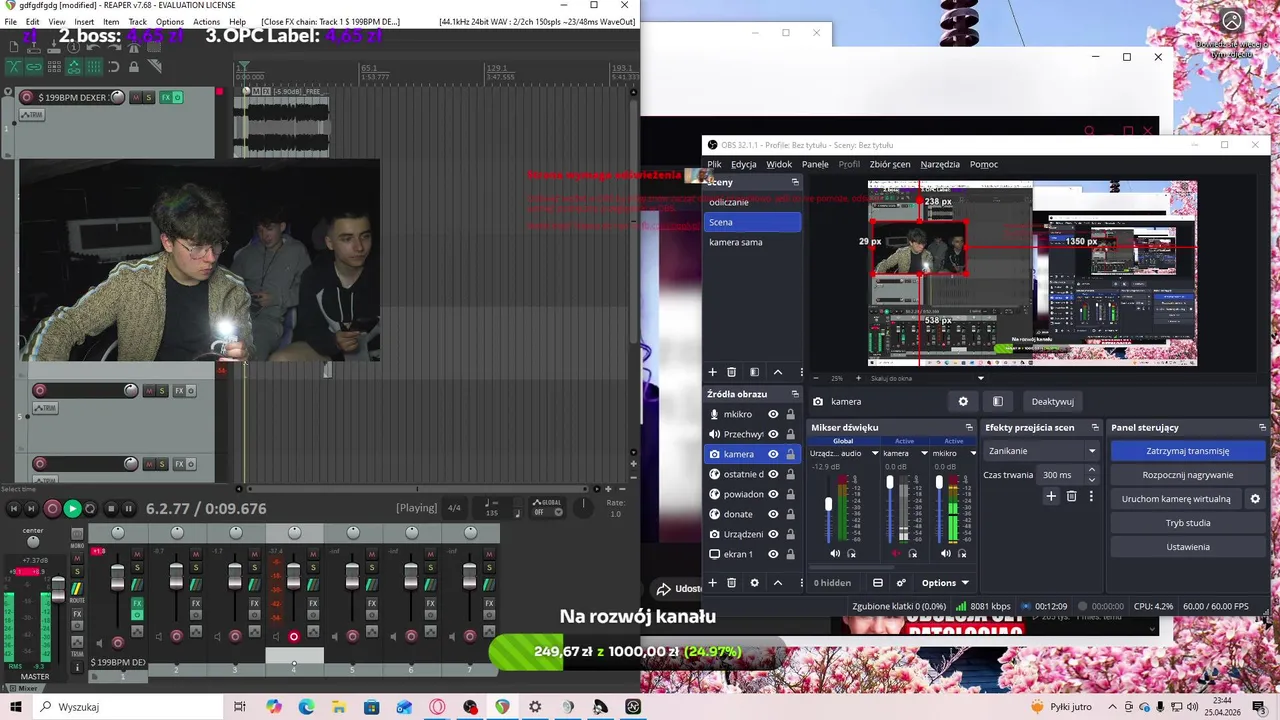Click REAPER new project icon
Image resolution: width=1280 pixels, height=720 pixels.
click(14, 47)
